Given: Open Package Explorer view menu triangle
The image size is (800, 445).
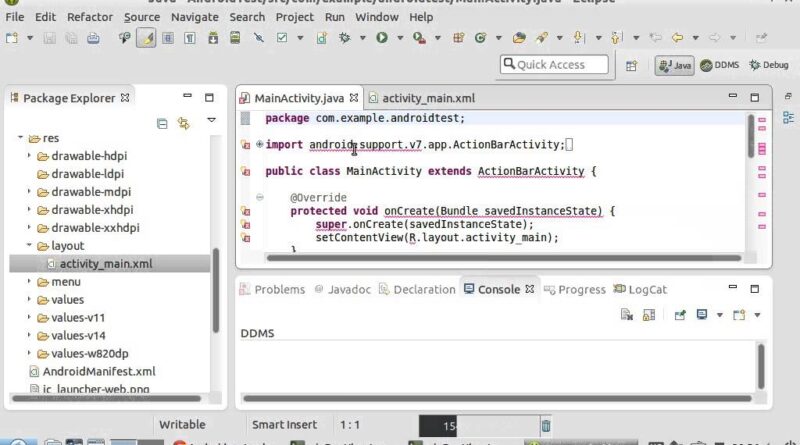Looking at the screenshot, I should click(x=211, y=120).
